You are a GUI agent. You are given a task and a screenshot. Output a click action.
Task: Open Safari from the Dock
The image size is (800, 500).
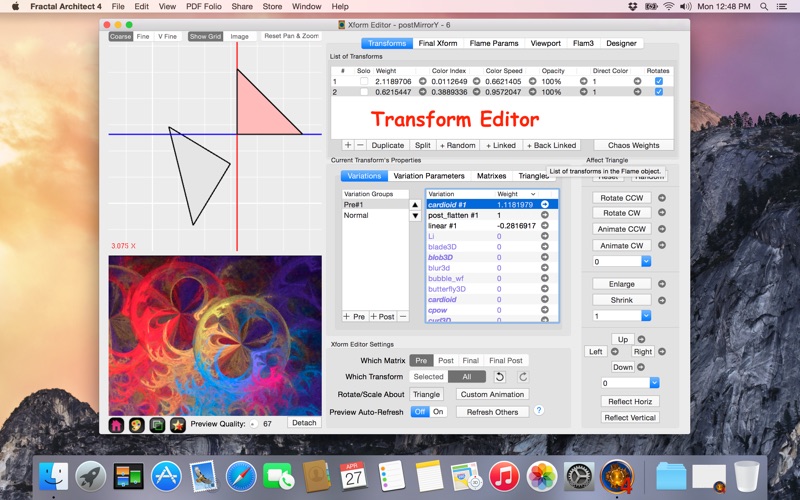[241, 477]
